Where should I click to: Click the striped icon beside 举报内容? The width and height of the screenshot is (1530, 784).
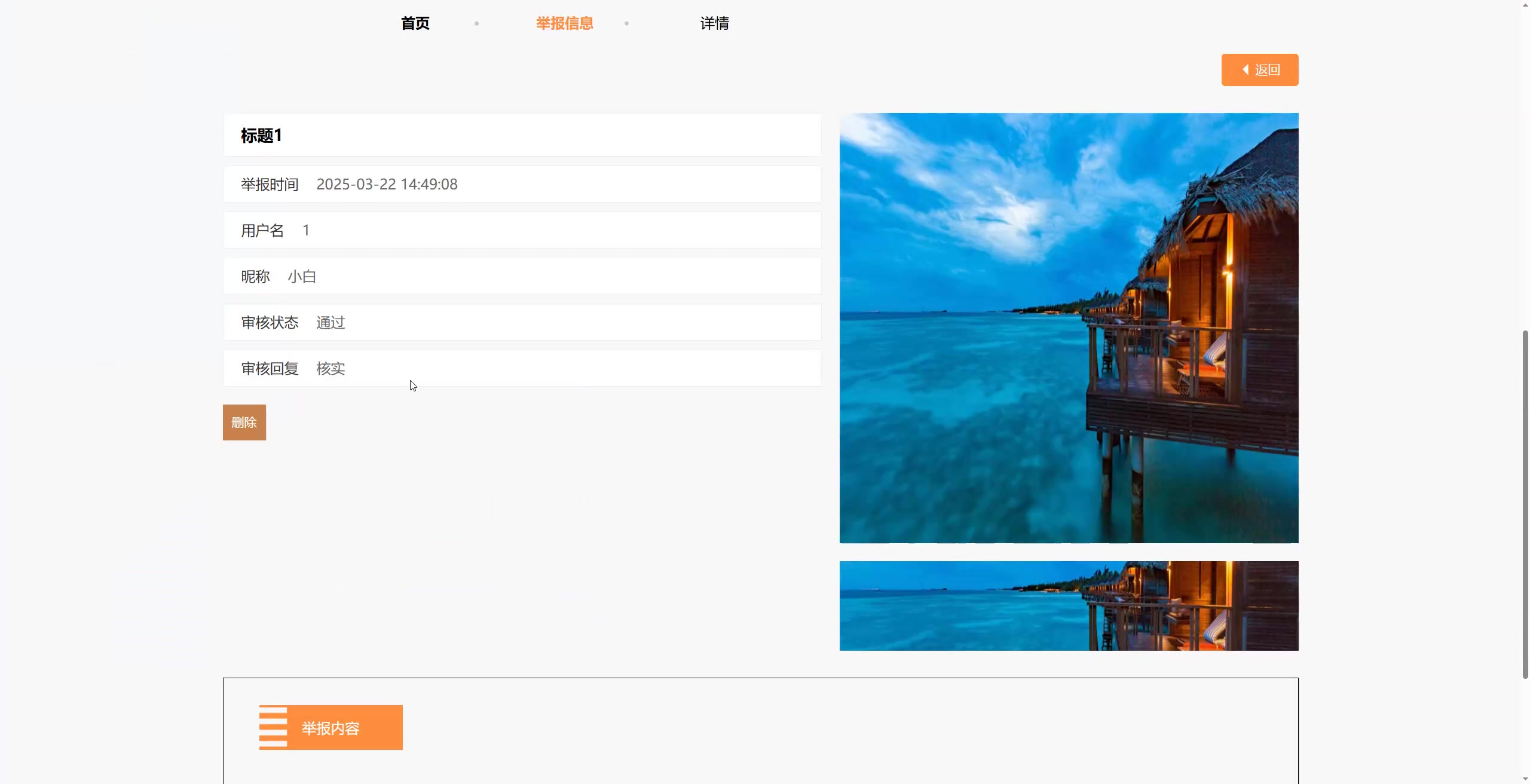tap(273, 727)
